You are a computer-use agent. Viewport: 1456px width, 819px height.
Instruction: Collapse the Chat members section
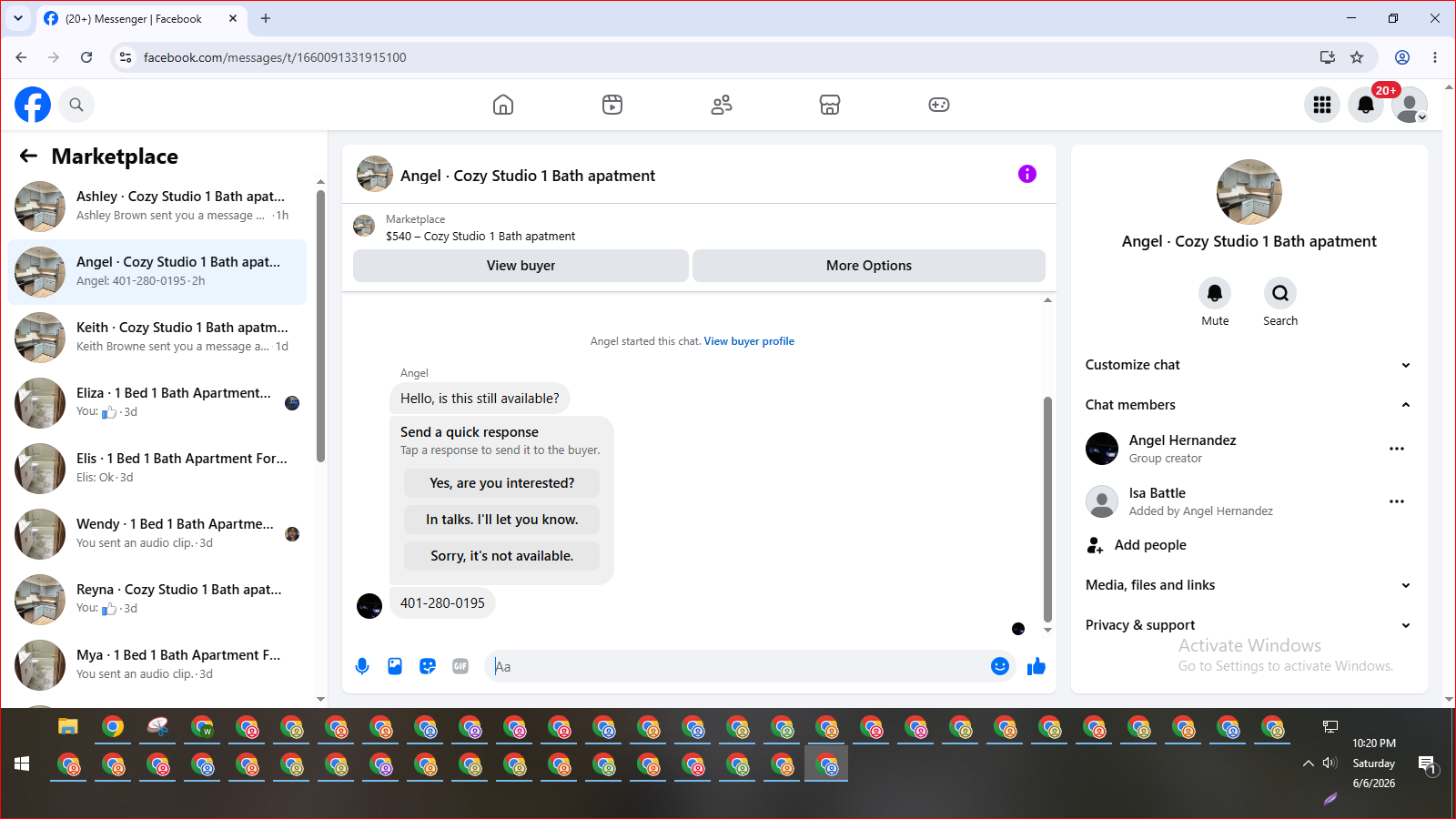pos(1249,405)
